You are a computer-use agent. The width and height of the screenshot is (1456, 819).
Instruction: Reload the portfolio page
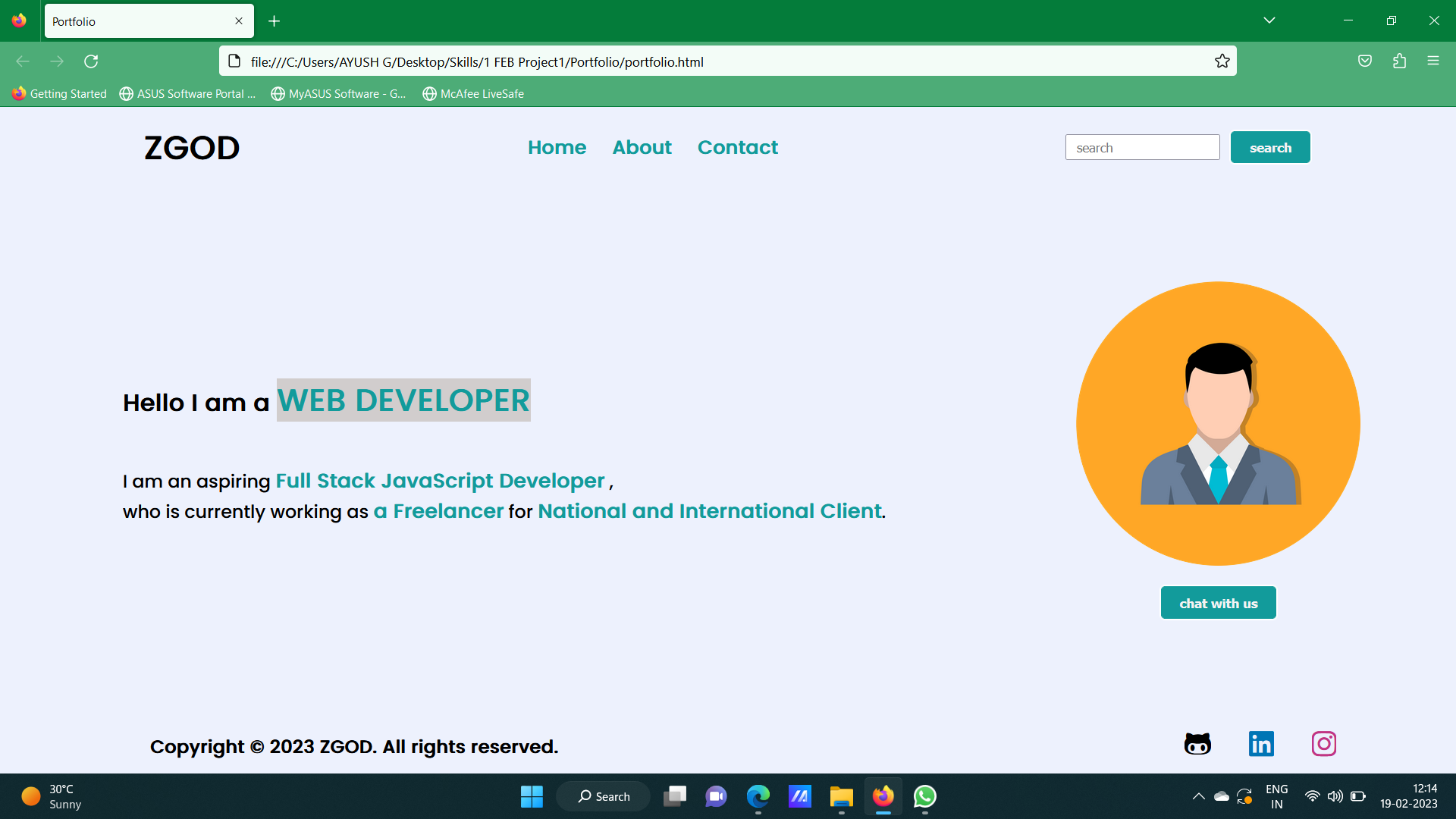point(91,61)
